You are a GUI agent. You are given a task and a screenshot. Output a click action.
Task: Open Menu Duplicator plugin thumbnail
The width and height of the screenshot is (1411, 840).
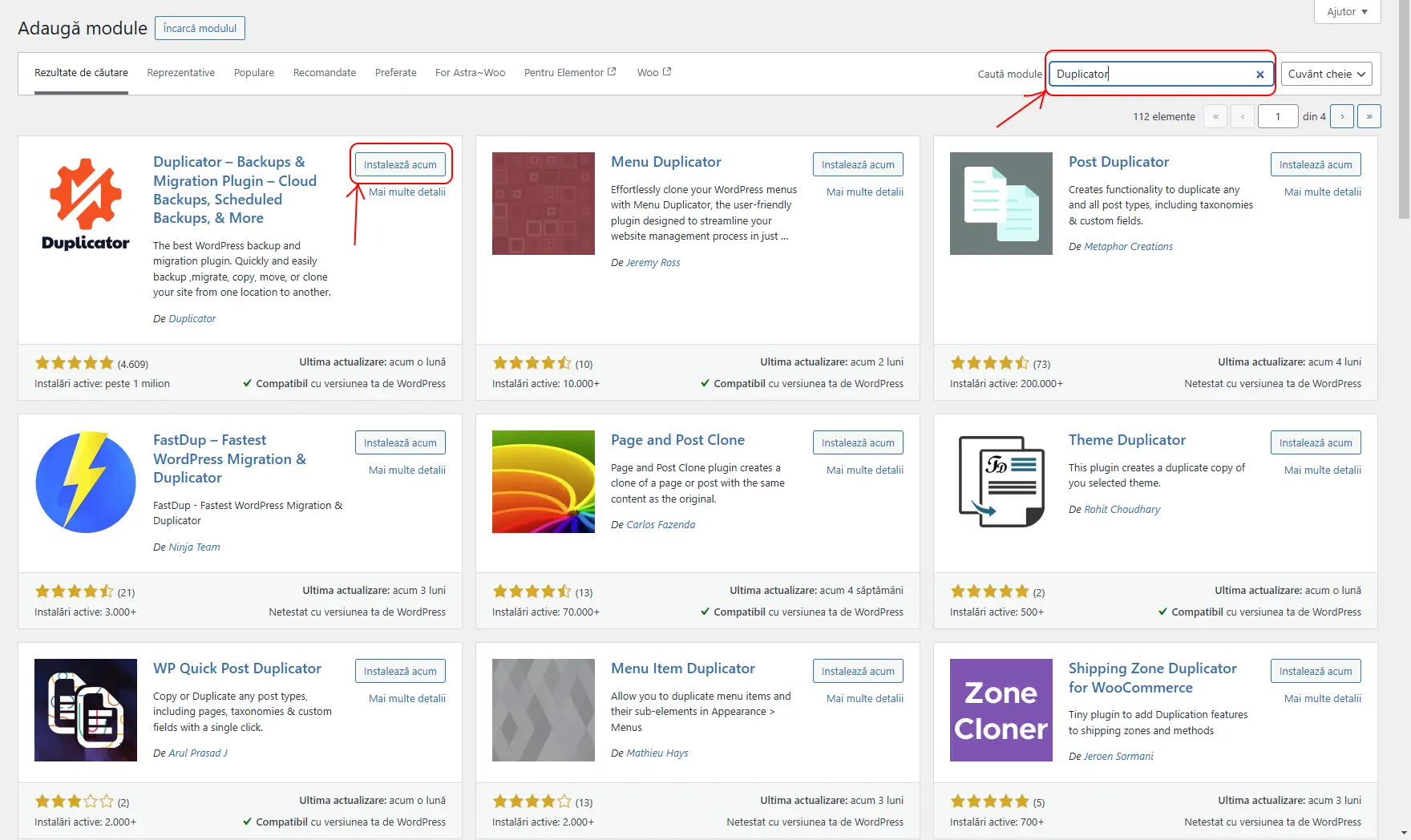pos(544,204)
